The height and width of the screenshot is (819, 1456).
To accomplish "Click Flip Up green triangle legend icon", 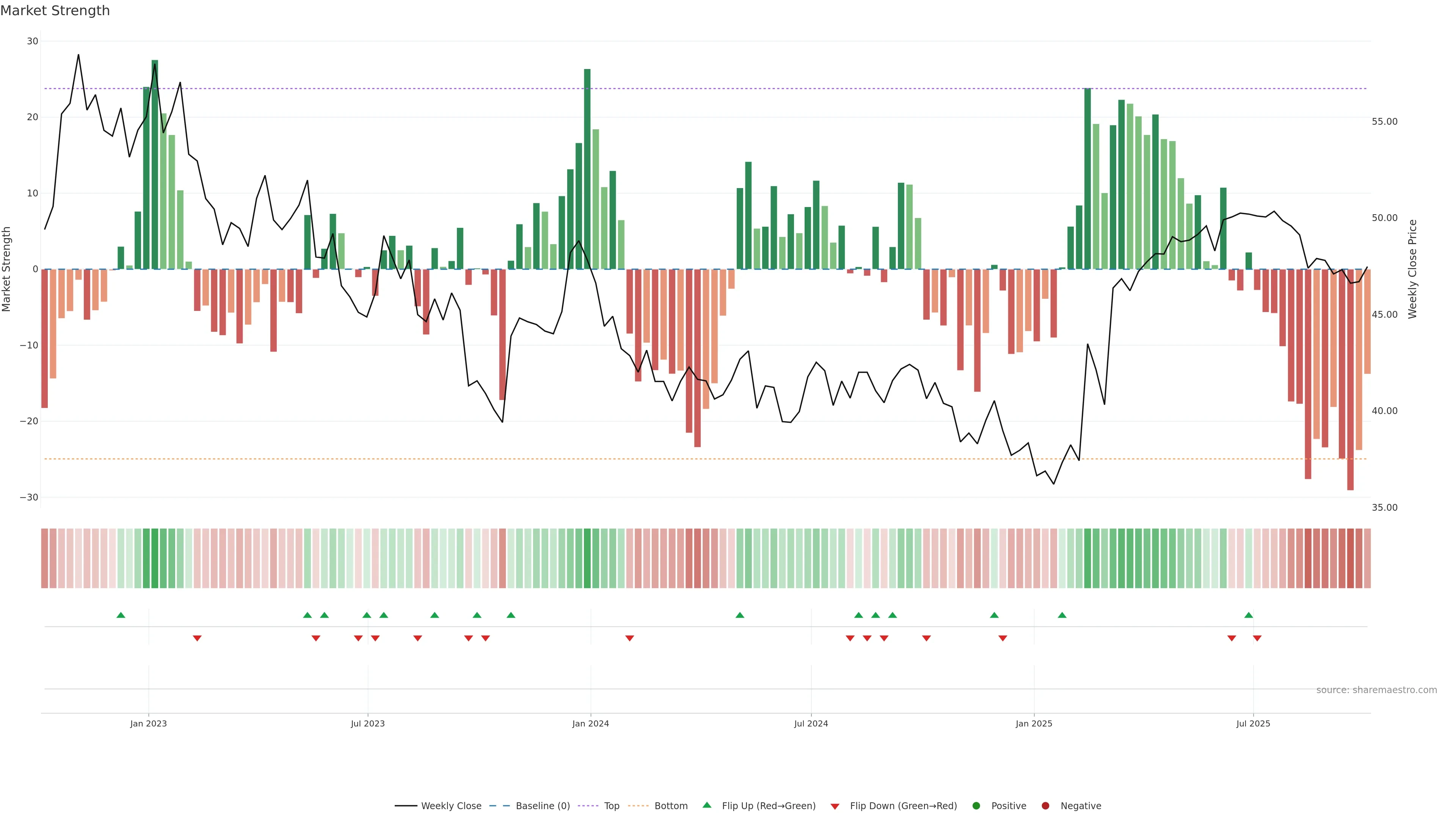I will tap(706, 805).
